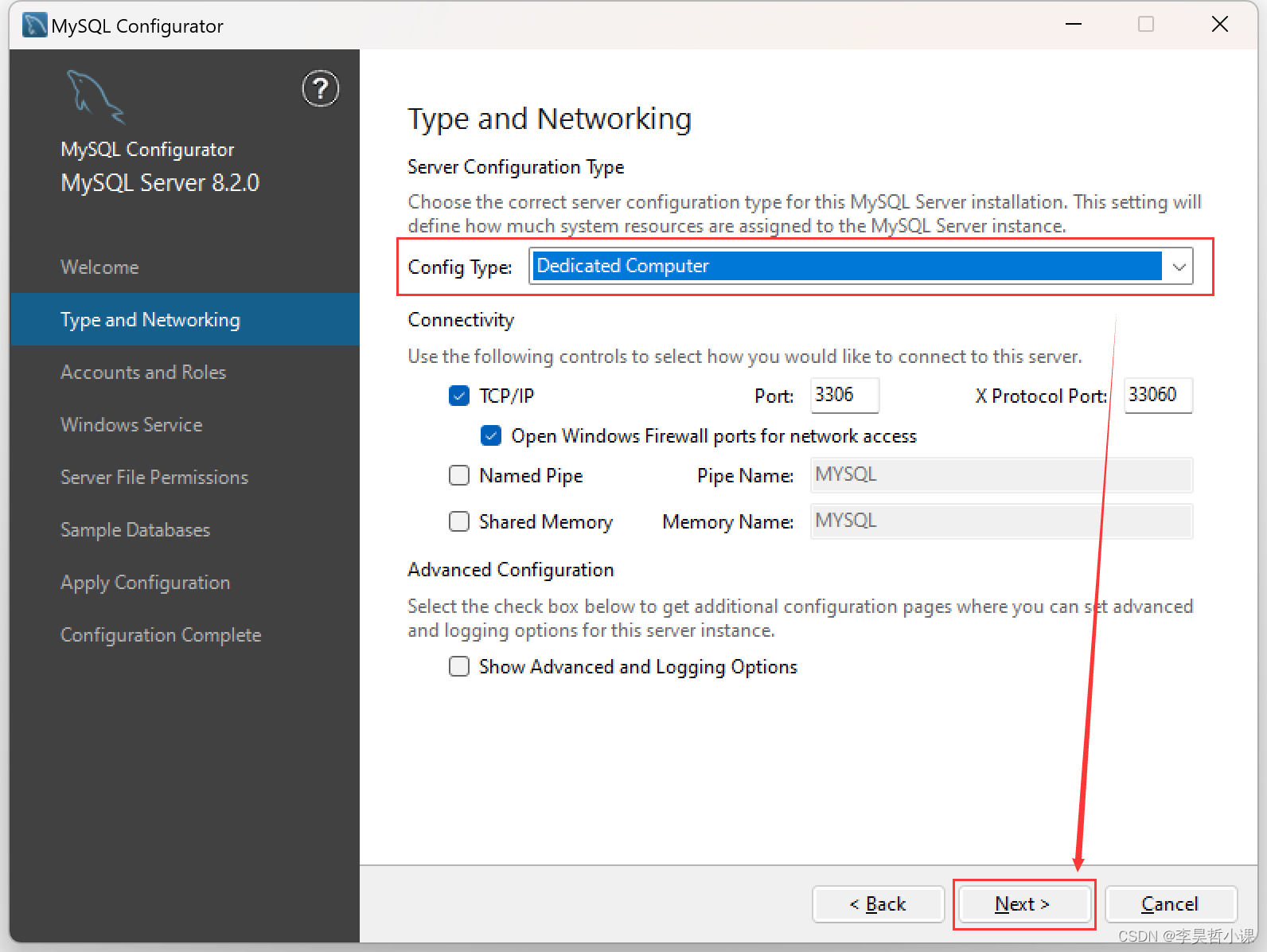Go to the Welcome step
The height and width of the screenshot is (952, 1267).
(x=99, y=267)
